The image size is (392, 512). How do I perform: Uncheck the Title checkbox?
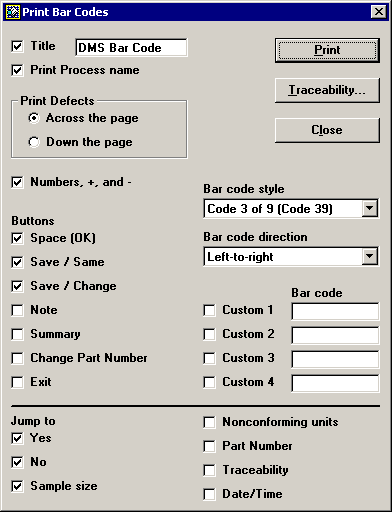click(17, 46)
